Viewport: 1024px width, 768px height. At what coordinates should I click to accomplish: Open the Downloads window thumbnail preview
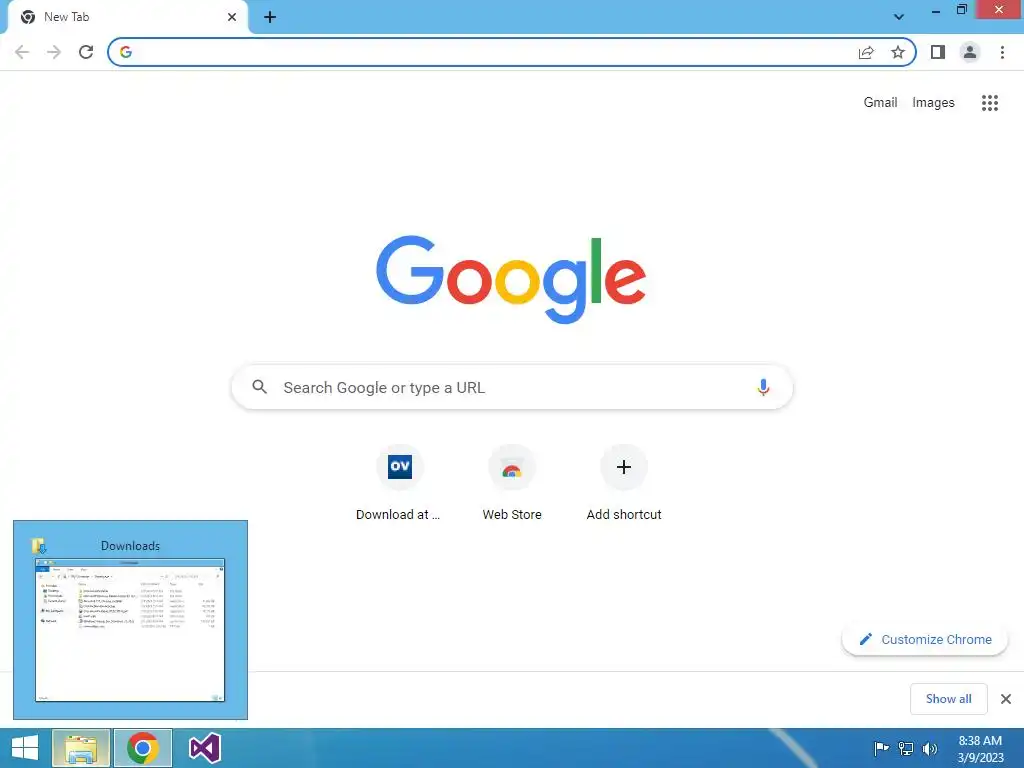click(x=130, y=620)
